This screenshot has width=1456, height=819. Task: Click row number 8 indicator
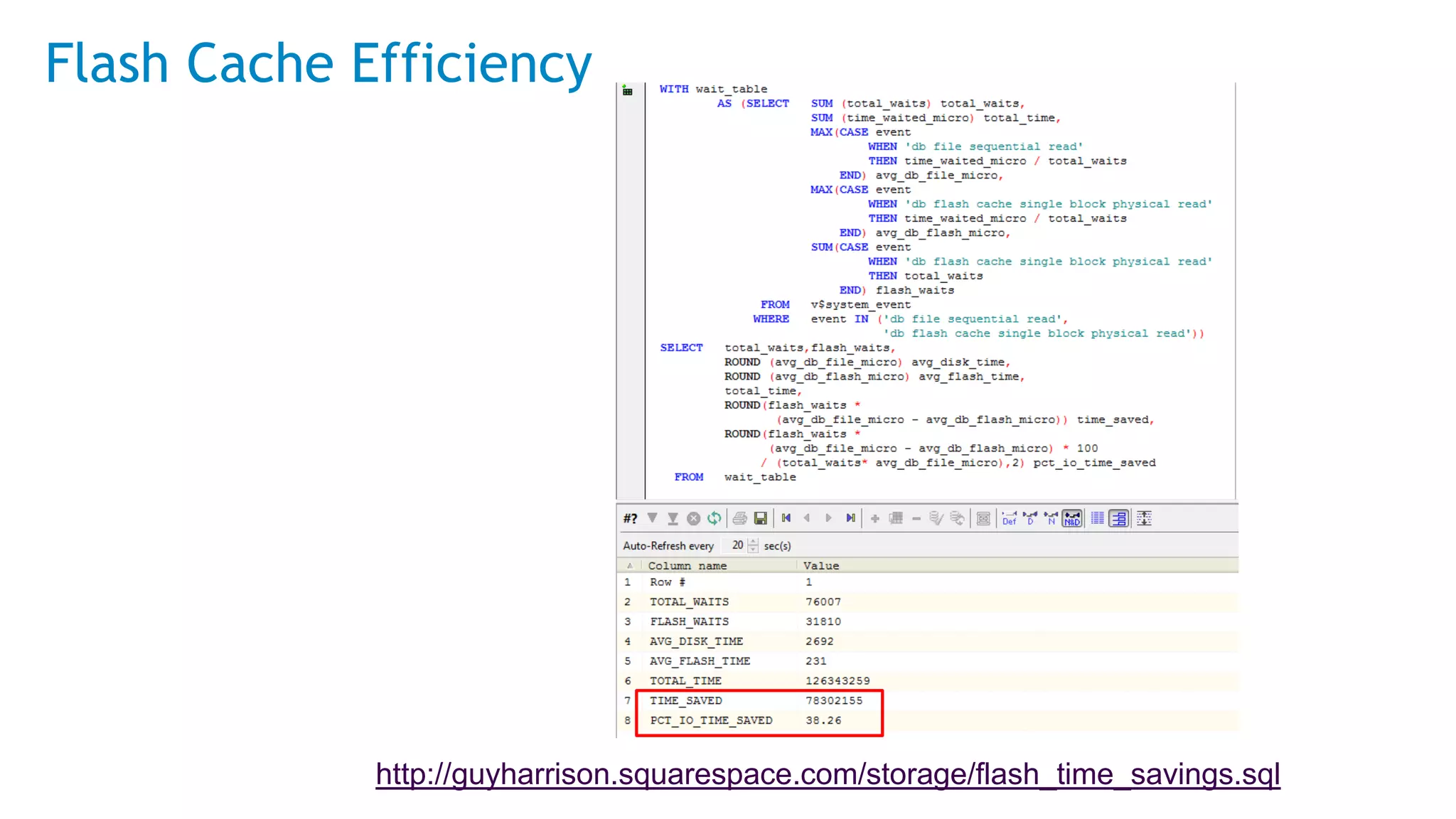coord(627,721)
